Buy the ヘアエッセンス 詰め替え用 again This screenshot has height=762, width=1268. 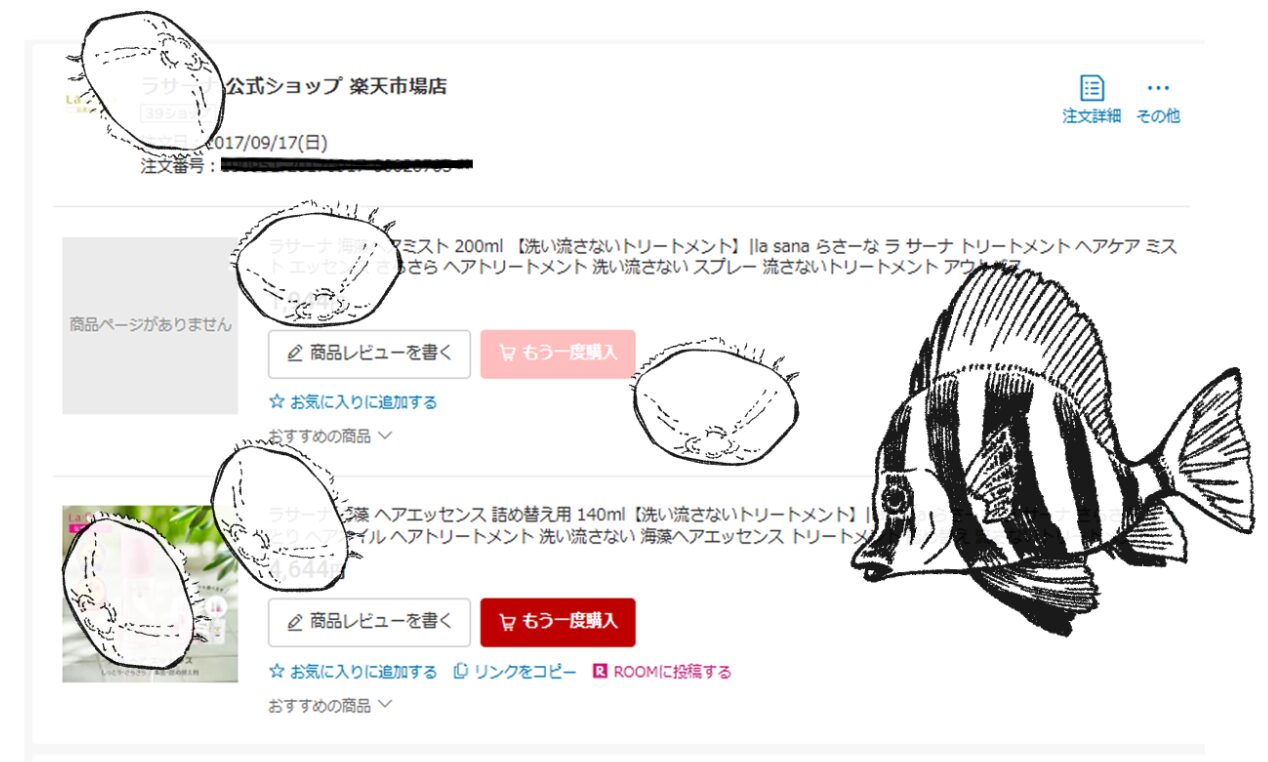[558, 622]
